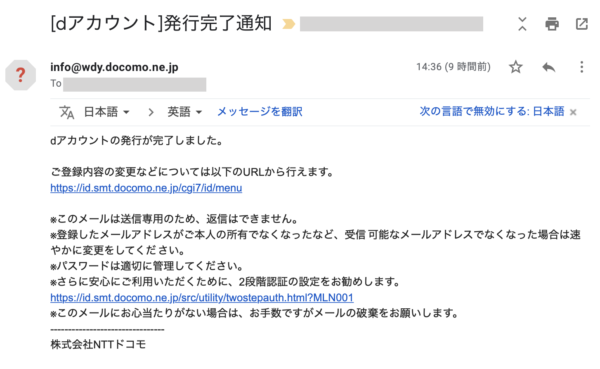Open the 日本語 source language dropdown
600x369 pixels.
(x=107, y=112)
